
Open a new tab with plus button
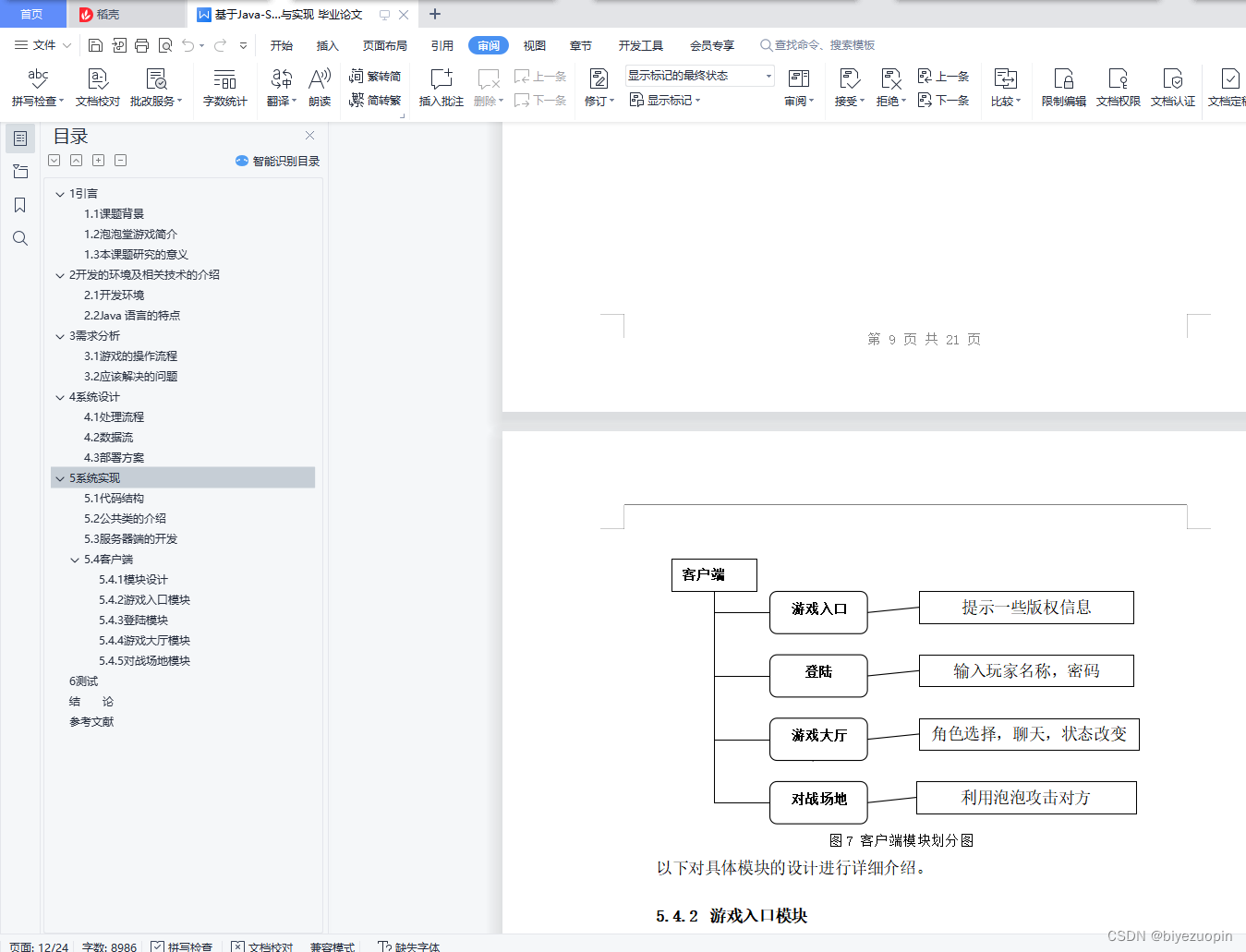pyautogui.click(x=435, y=14)
